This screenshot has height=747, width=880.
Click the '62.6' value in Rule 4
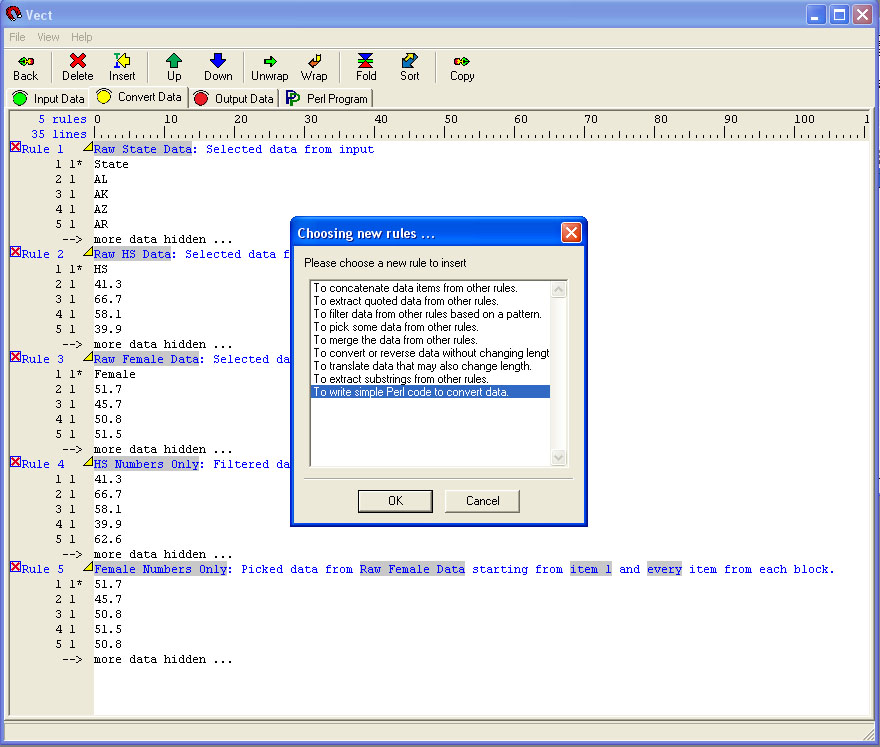click(108, 539)
